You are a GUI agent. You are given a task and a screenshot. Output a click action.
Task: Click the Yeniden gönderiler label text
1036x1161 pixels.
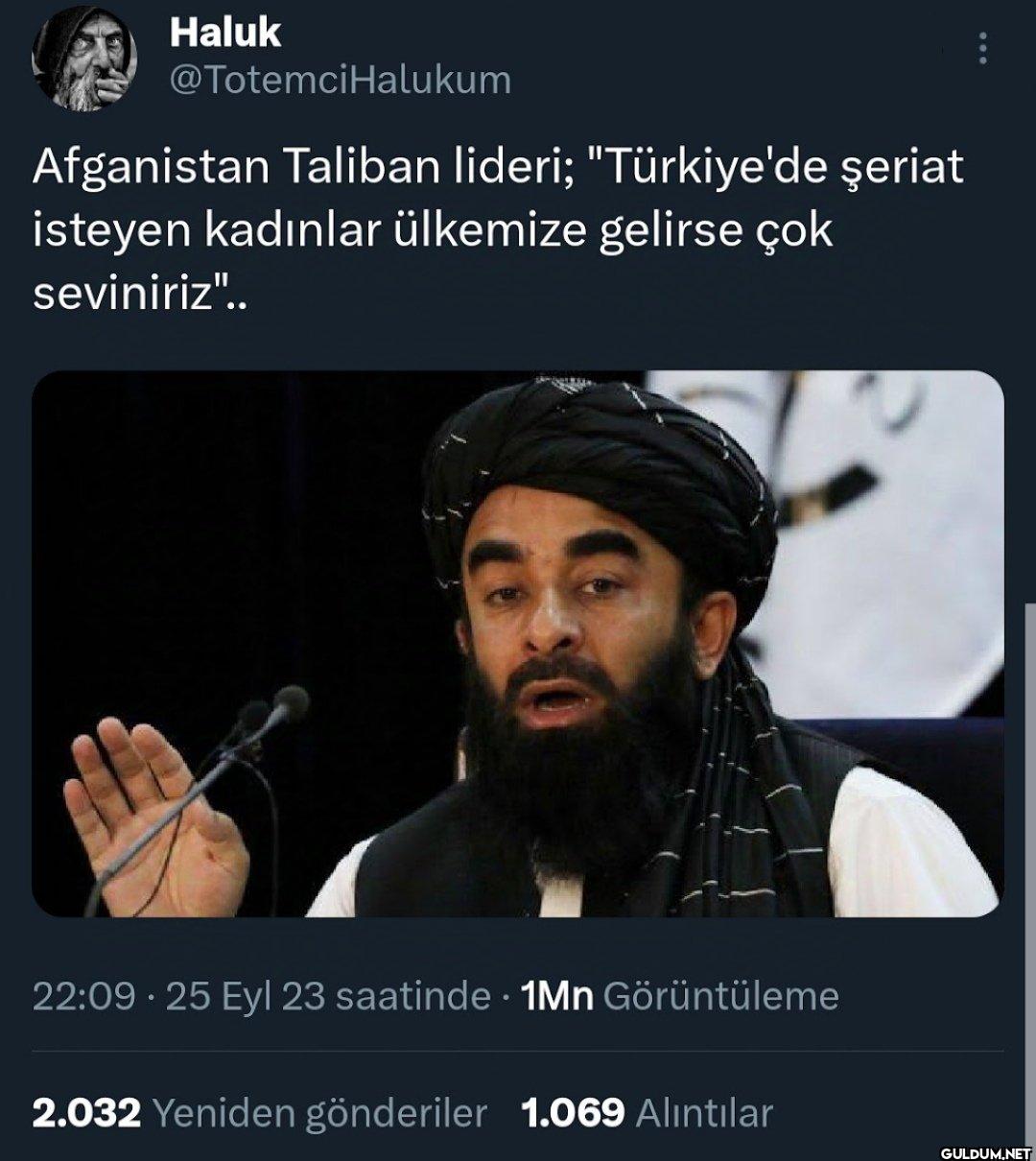(x=320, y=1113)
